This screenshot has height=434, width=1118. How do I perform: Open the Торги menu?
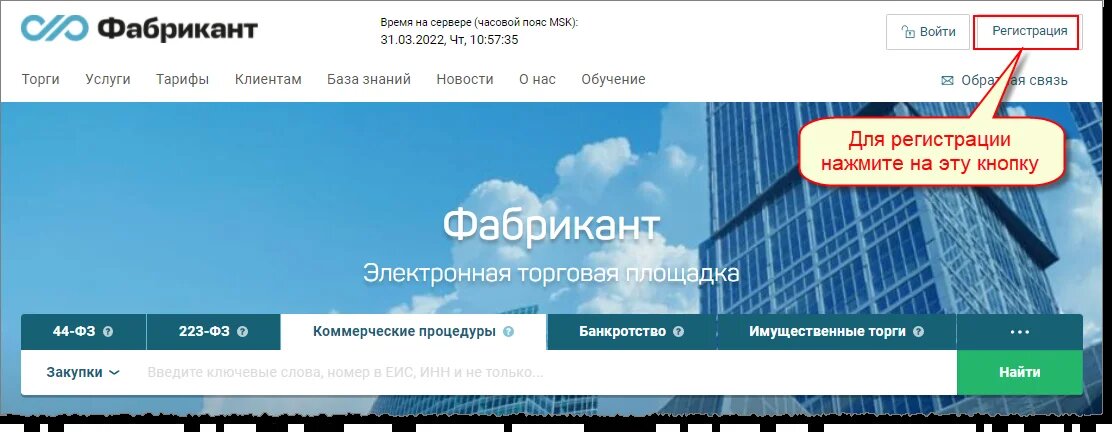41,79
